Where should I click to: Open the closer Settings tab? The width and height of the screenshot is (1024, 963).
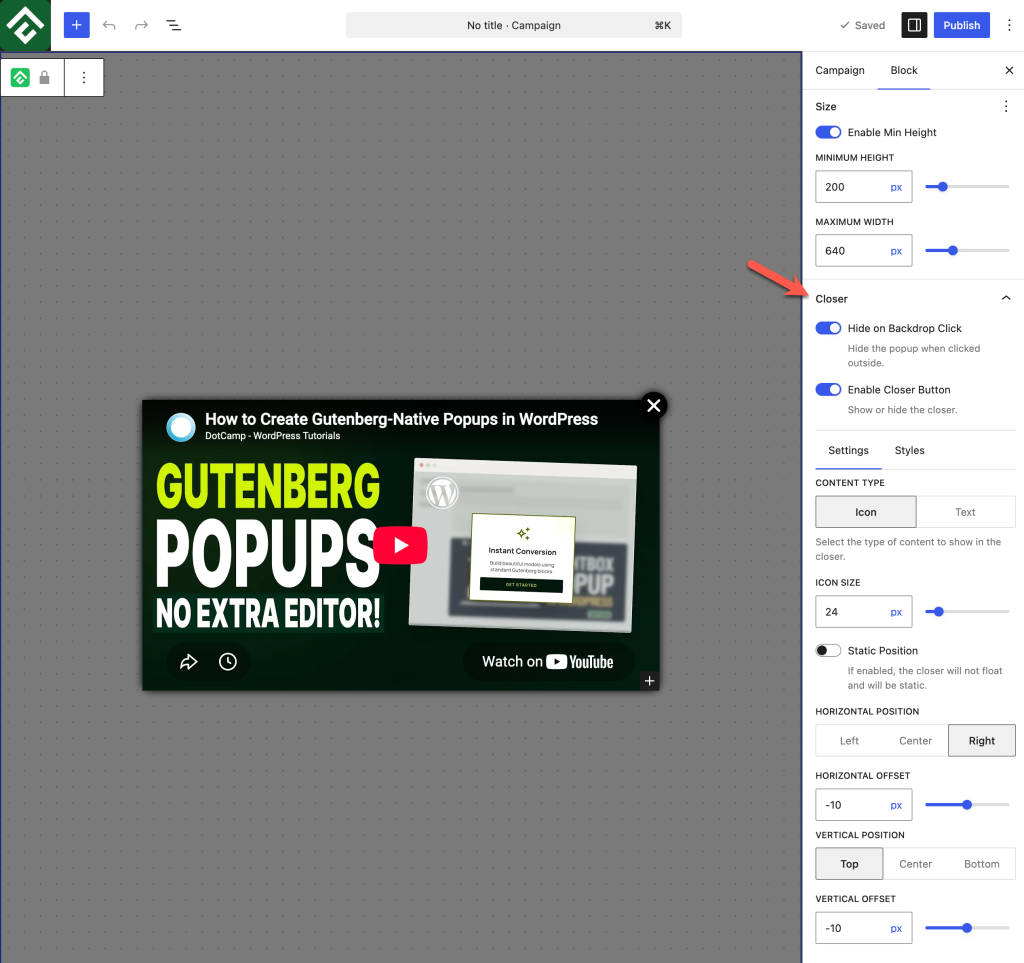(848, 450)
